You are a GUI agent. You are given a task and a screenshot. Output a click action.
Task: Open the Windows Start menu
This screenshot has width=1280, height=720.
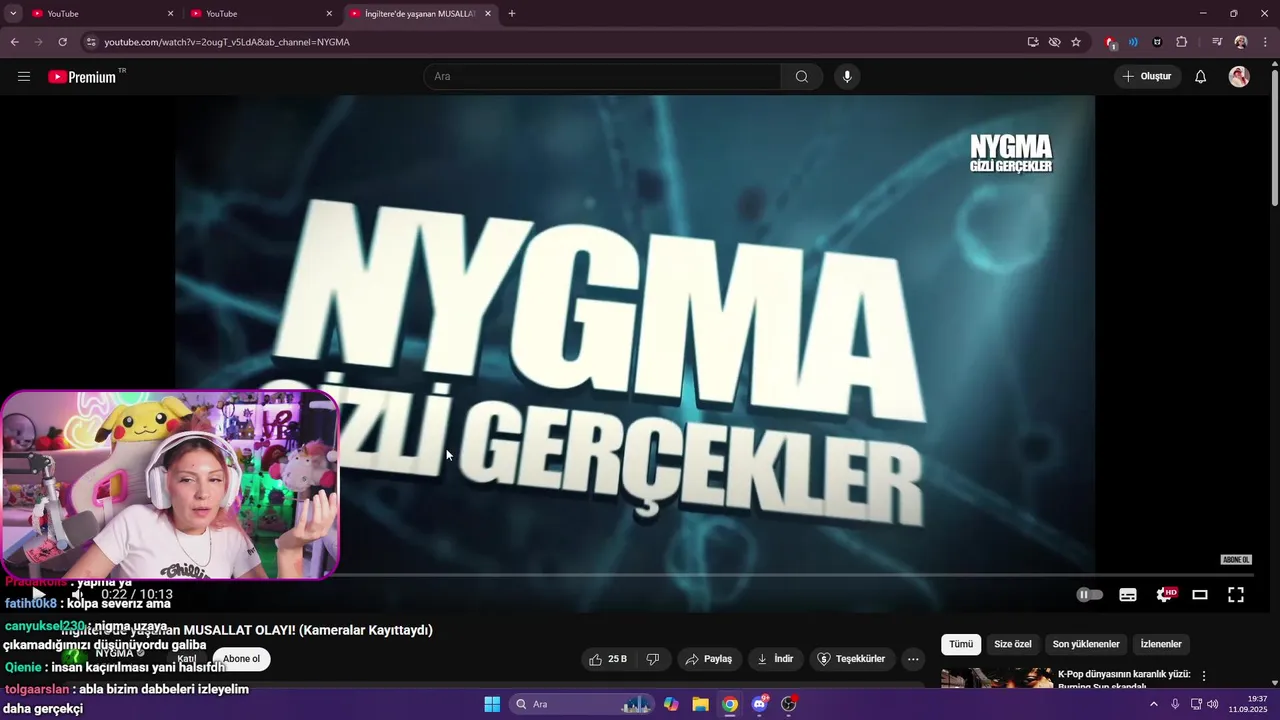pos(492,704)
